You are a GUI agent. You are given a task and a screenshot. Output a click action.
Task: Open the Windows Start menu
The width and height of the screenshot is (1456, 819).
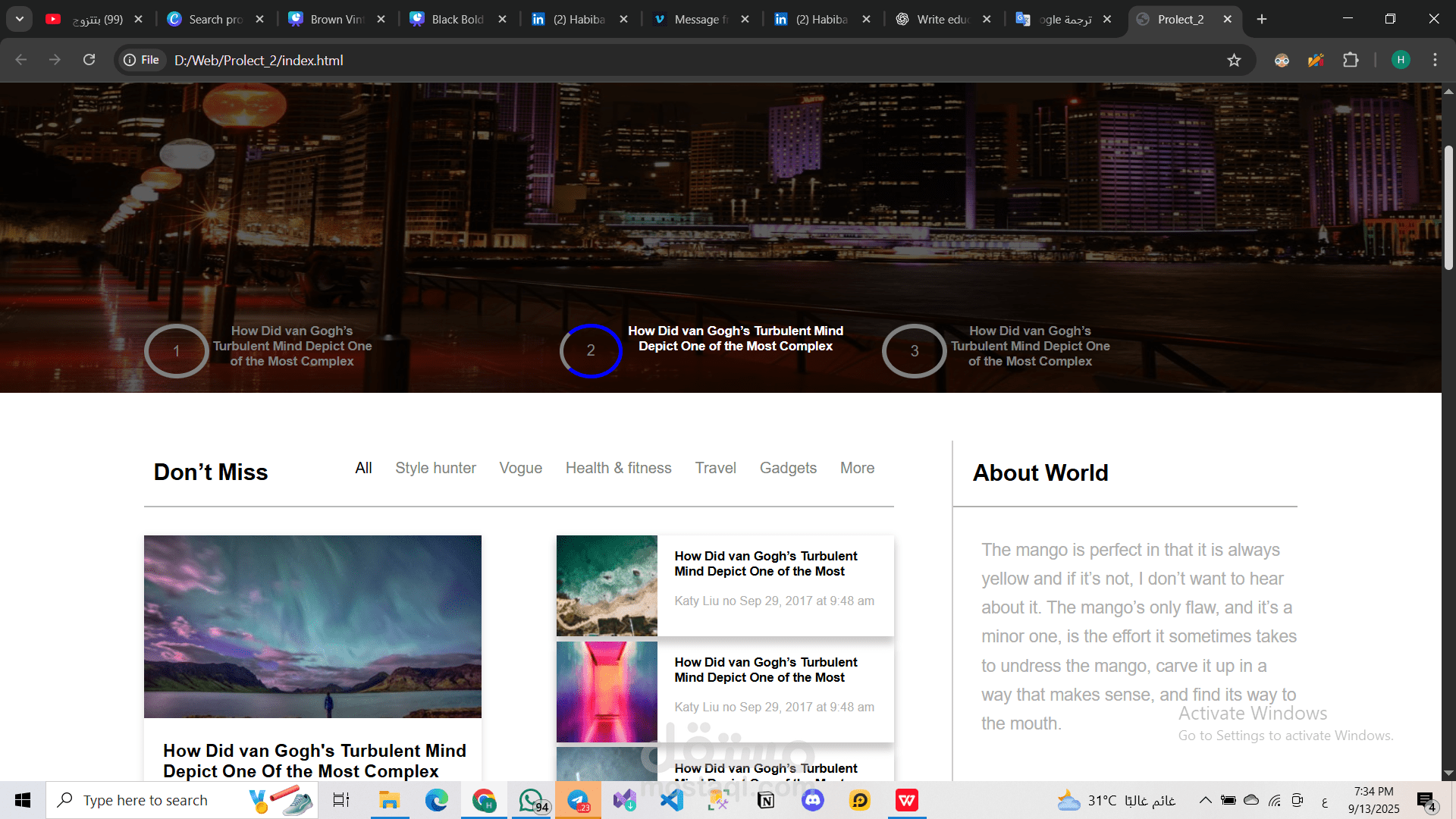coord(23,800)
